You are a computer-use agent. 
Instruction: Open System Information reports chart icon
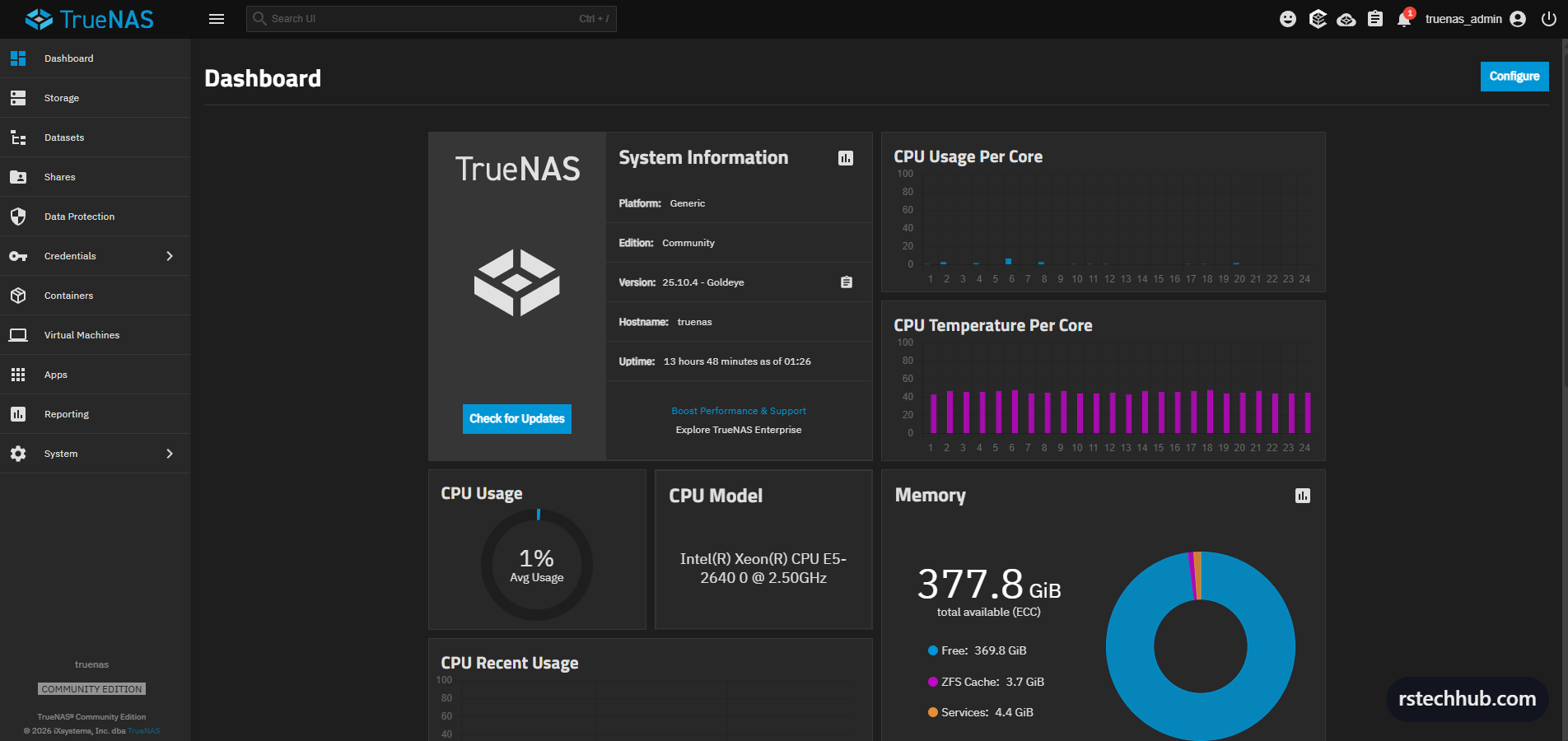pyautogui.click(x=846, y=158)
